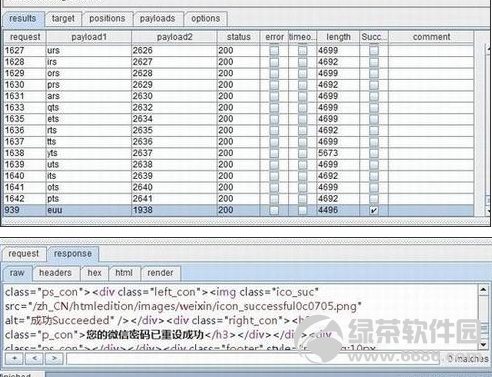Sort by the request column header
The width and height of the screenshot is (492, 377).
point(25,37)
